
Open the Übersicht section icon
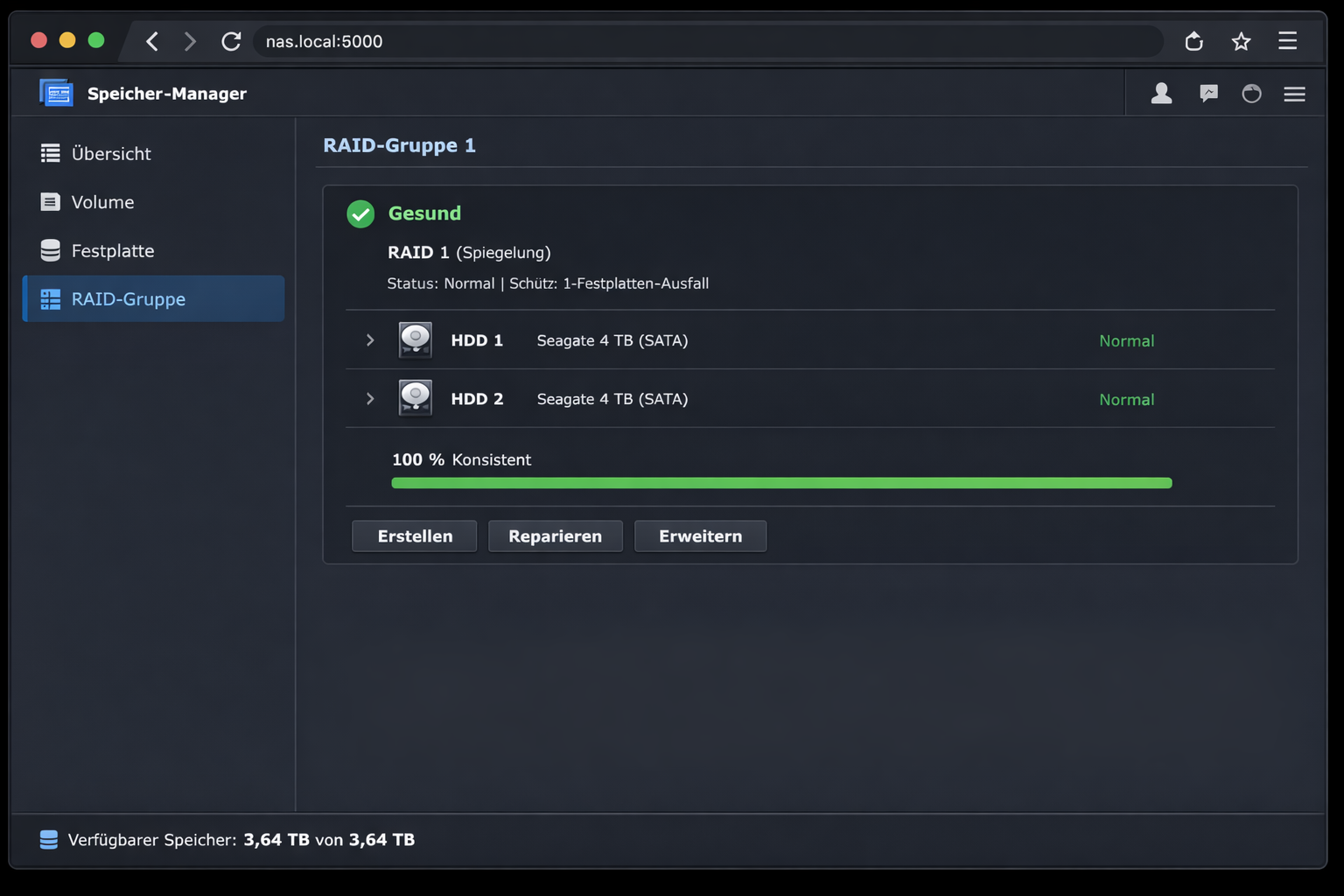(50, 153)
